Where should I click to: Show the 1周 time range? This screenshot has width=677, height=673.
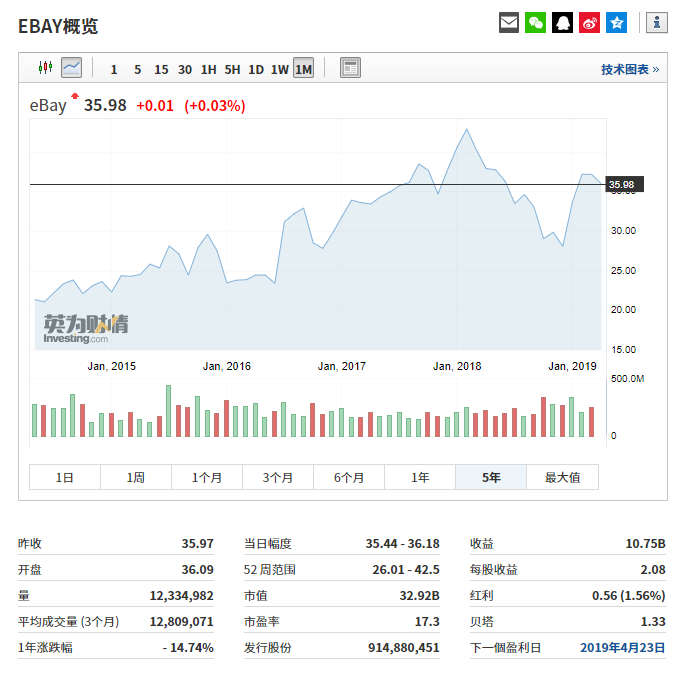click(x=136, y=477)
